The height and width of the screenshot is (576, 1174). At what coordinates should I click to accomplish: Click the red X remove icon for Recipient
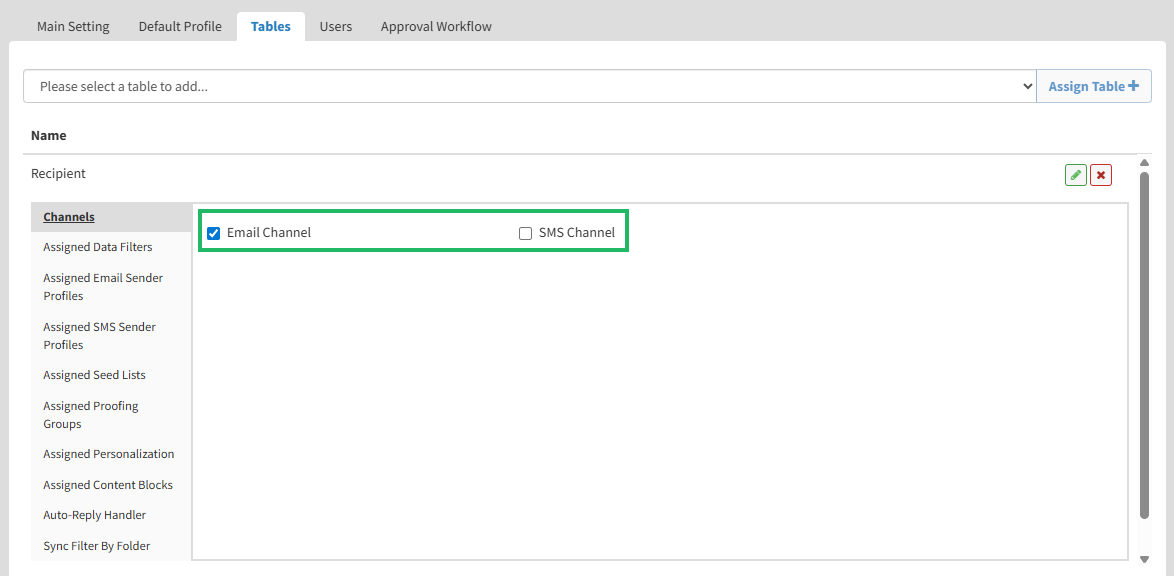pos(1101,175)
